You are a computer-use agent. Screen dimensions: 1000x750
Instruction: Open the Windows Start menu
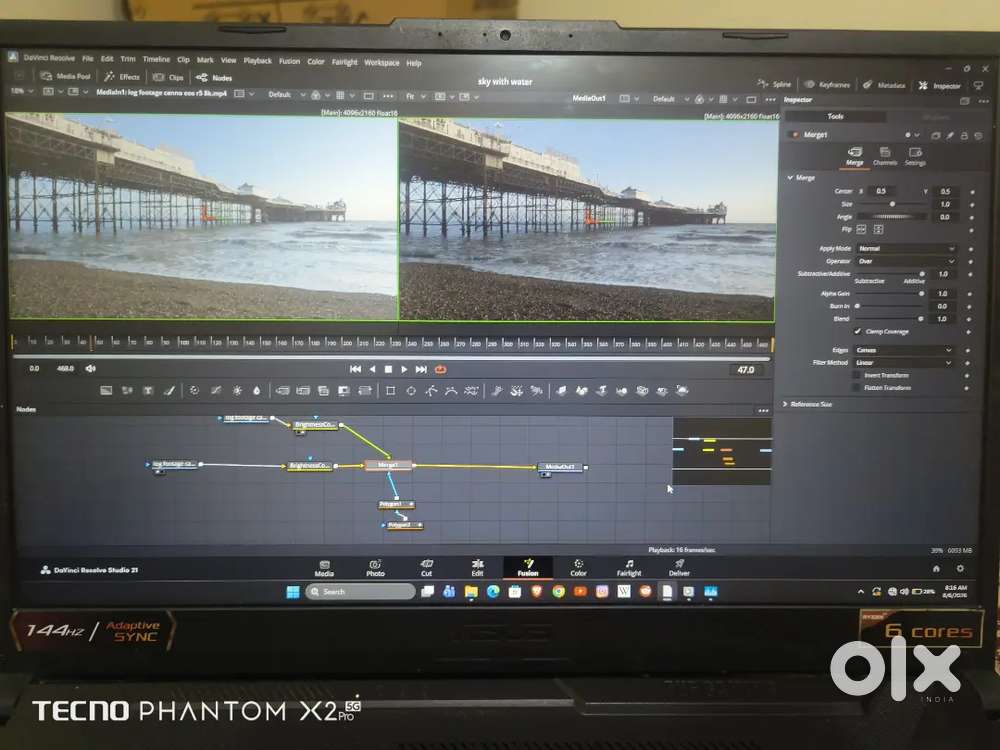click(x=293, y=592)
